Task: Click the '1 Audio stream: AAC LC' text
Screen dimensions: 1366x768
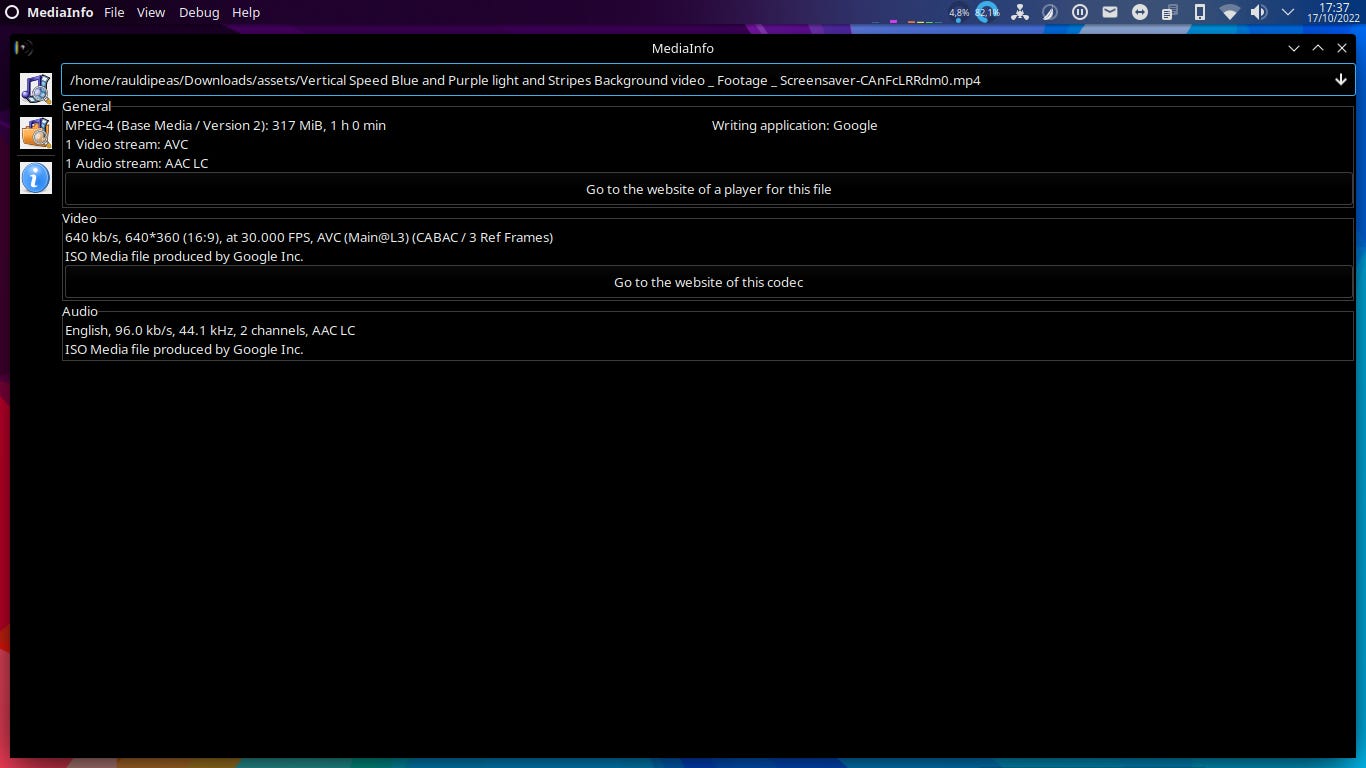Action: click(x=137, y=163)
